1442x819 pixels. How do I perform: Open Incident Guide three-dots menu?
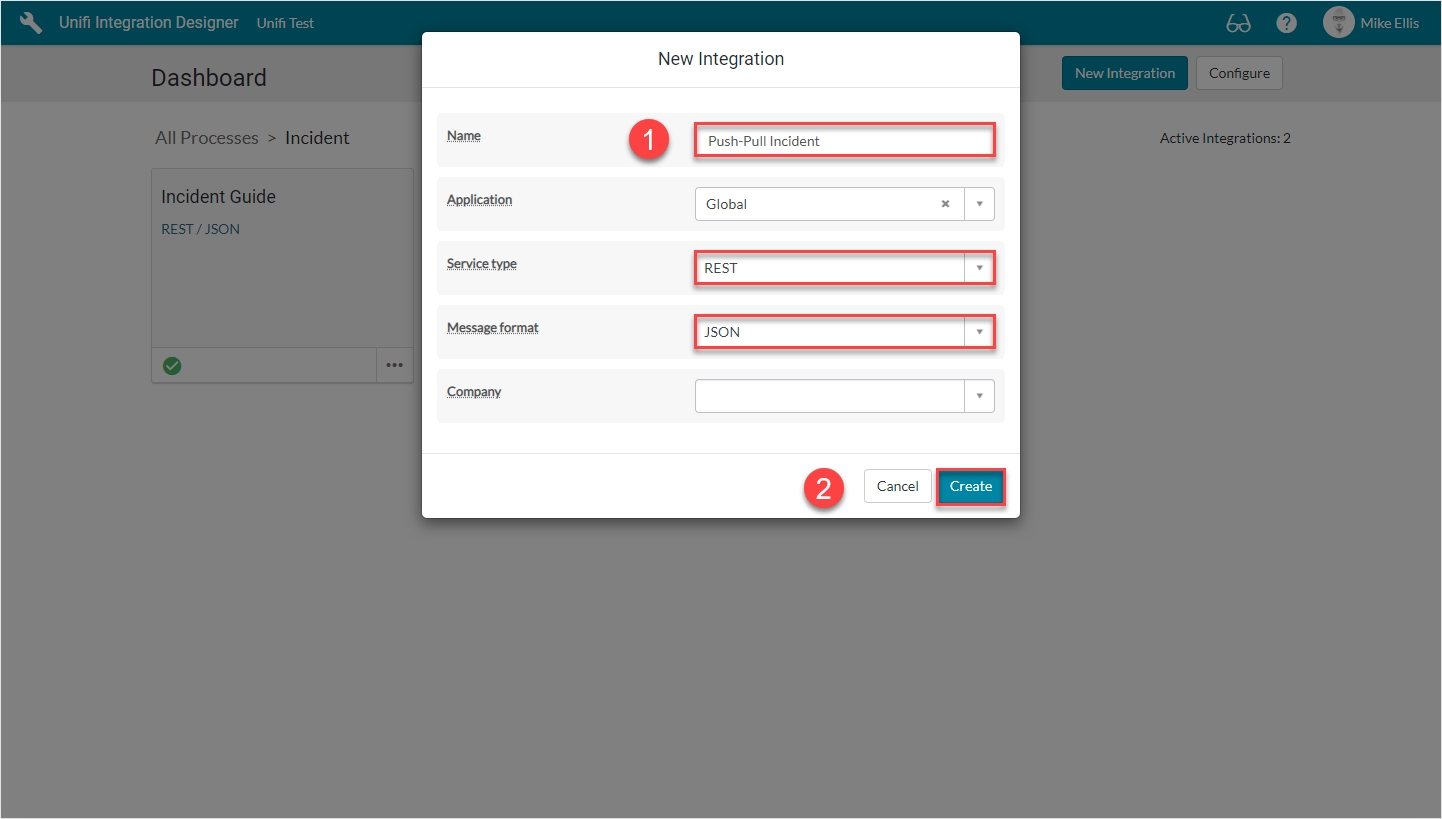[395, 366]
